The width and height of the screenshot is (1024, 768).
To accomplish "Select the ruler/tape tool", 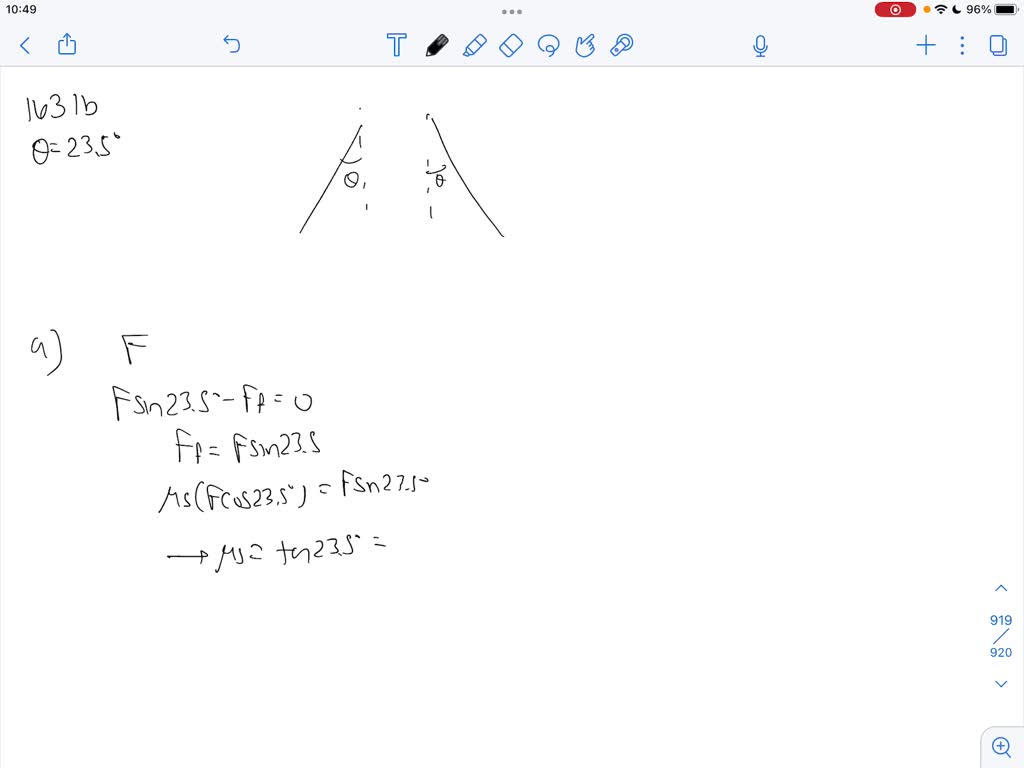I will [622, 45].
